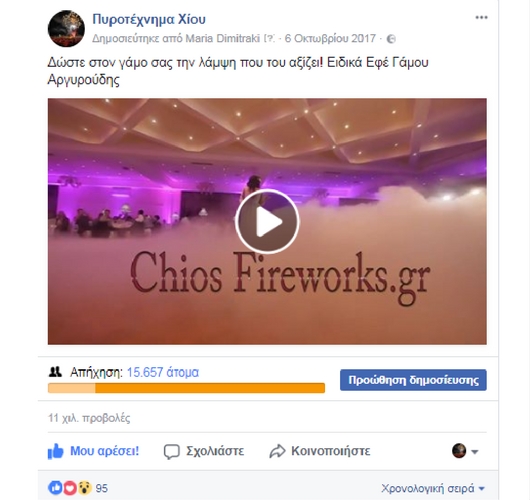Open the three-dot post options menu
The image size is (530, 500).
point(481,18)
